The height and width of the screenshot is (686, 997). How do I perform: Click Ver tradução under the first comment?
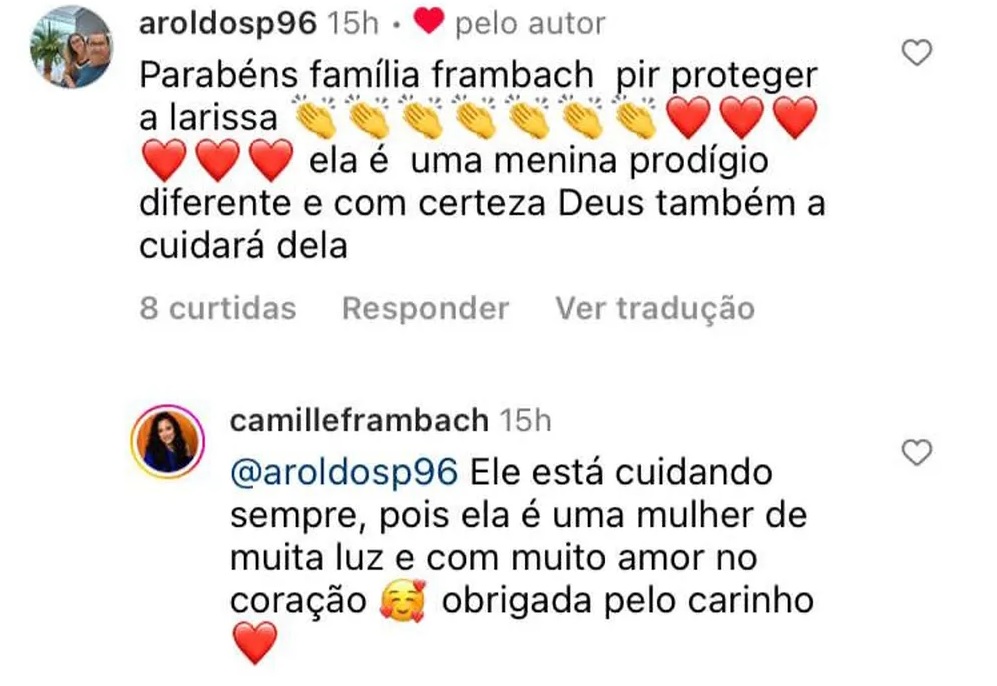pos(655,308)
